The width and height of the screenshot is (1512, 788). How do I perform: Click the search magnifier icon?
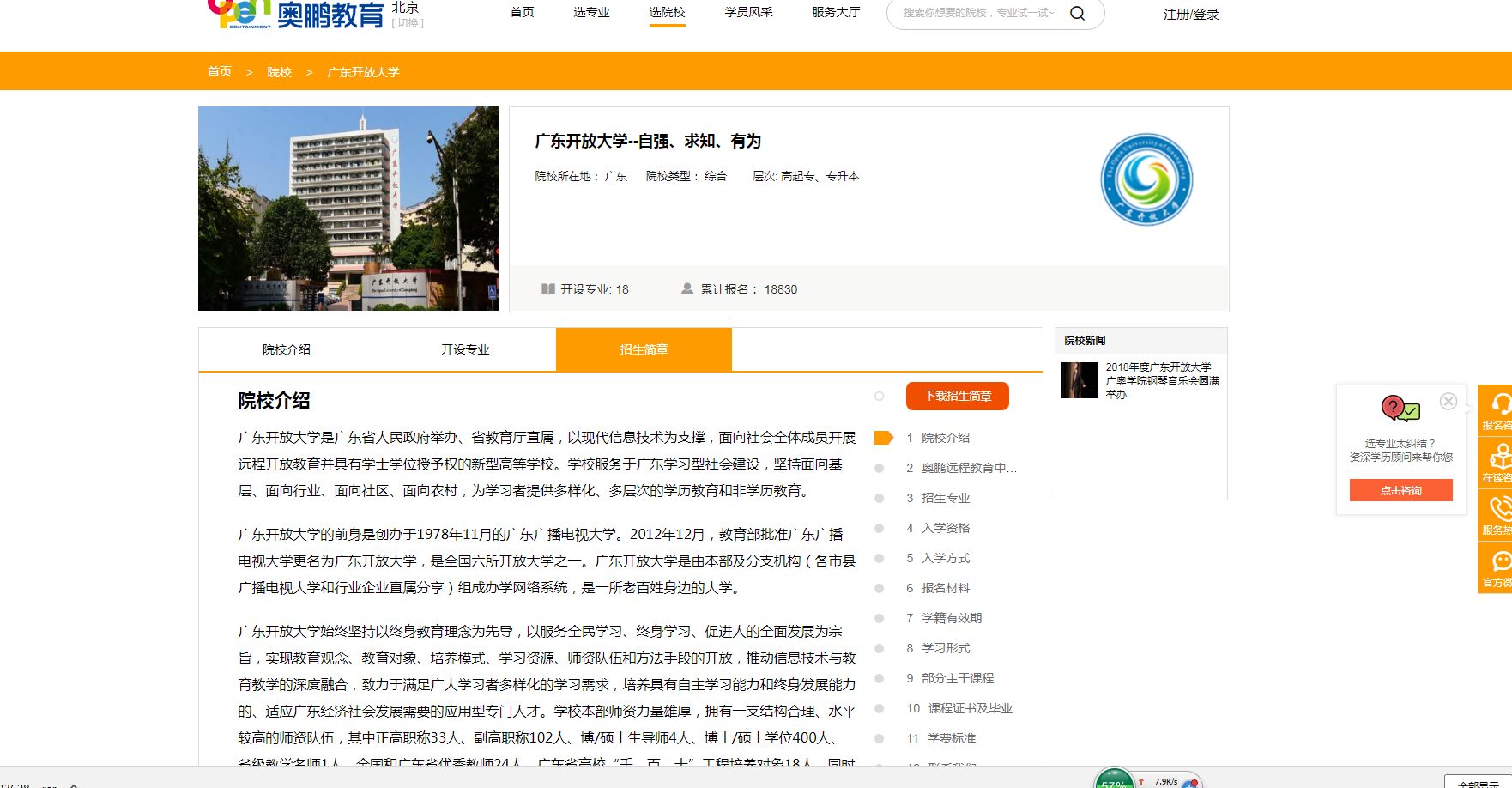1077,14
